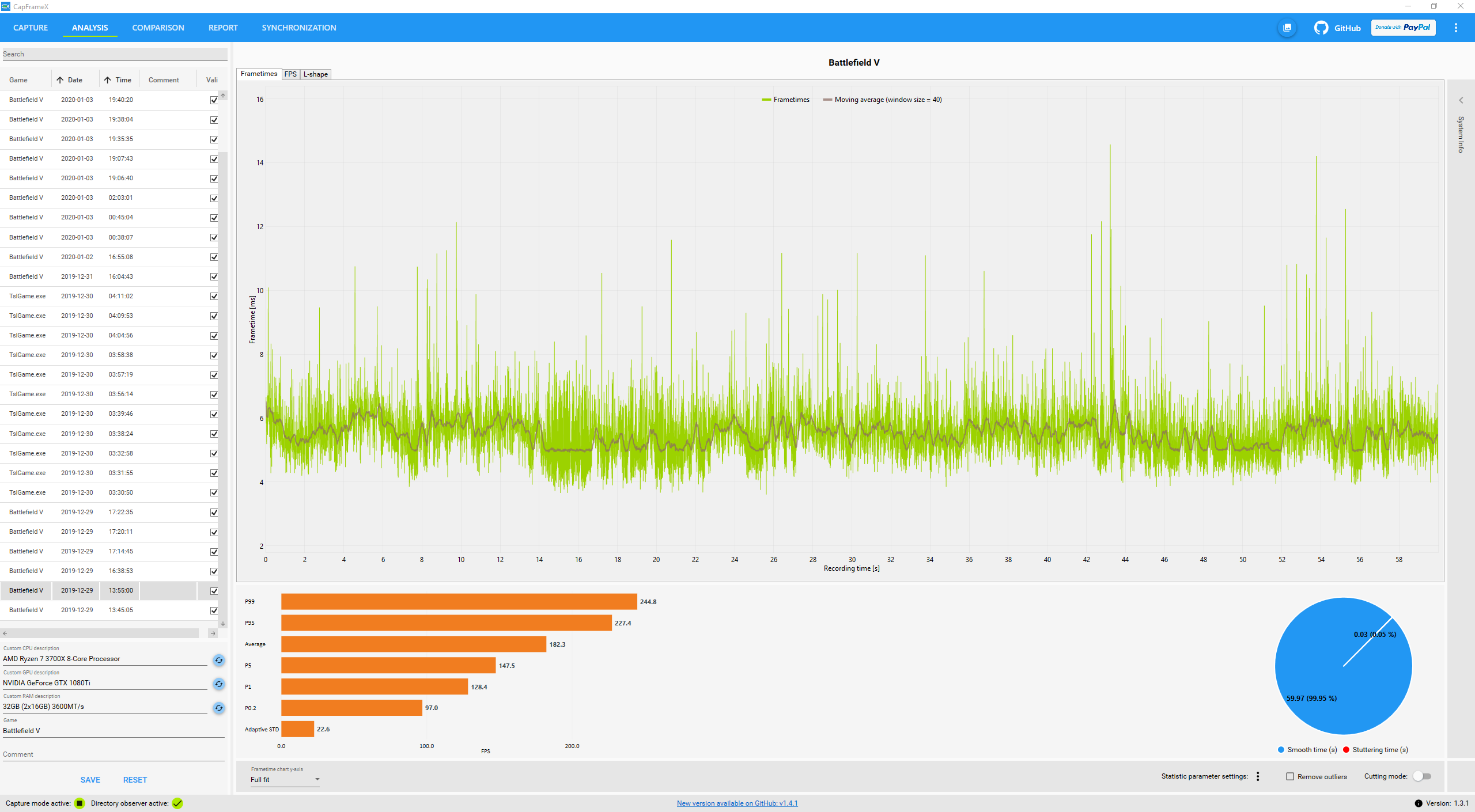
Task: Switch to the COMPARISON tab
Action: click(158, 28)
